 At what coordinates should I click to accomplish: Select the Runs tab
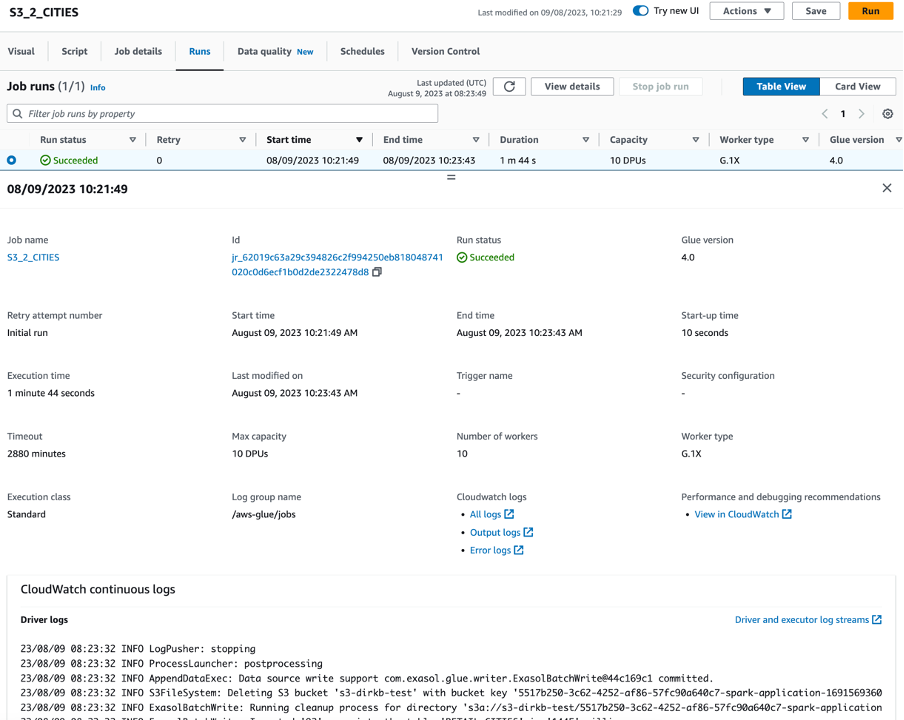(x=199, y=51)
